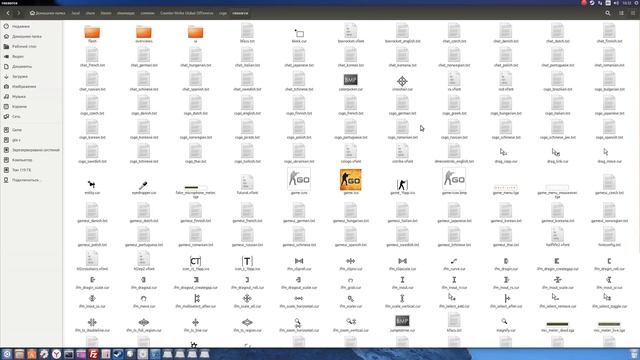The height and width of the screenshot is (360, 640).
Task: Jump to Counter-Strike Global Offensive in the path bar
Action: pos(187,13)
